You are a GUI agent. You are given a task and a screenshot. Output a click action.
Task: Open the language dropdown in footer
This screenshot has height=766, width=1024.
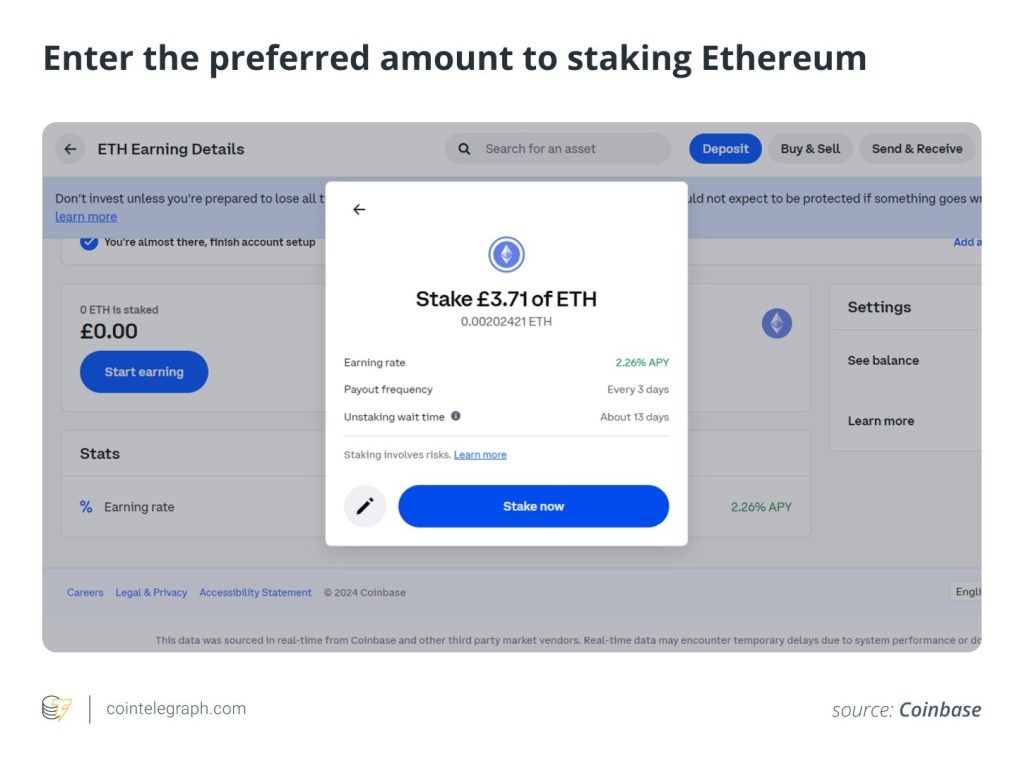pos(966,592)
